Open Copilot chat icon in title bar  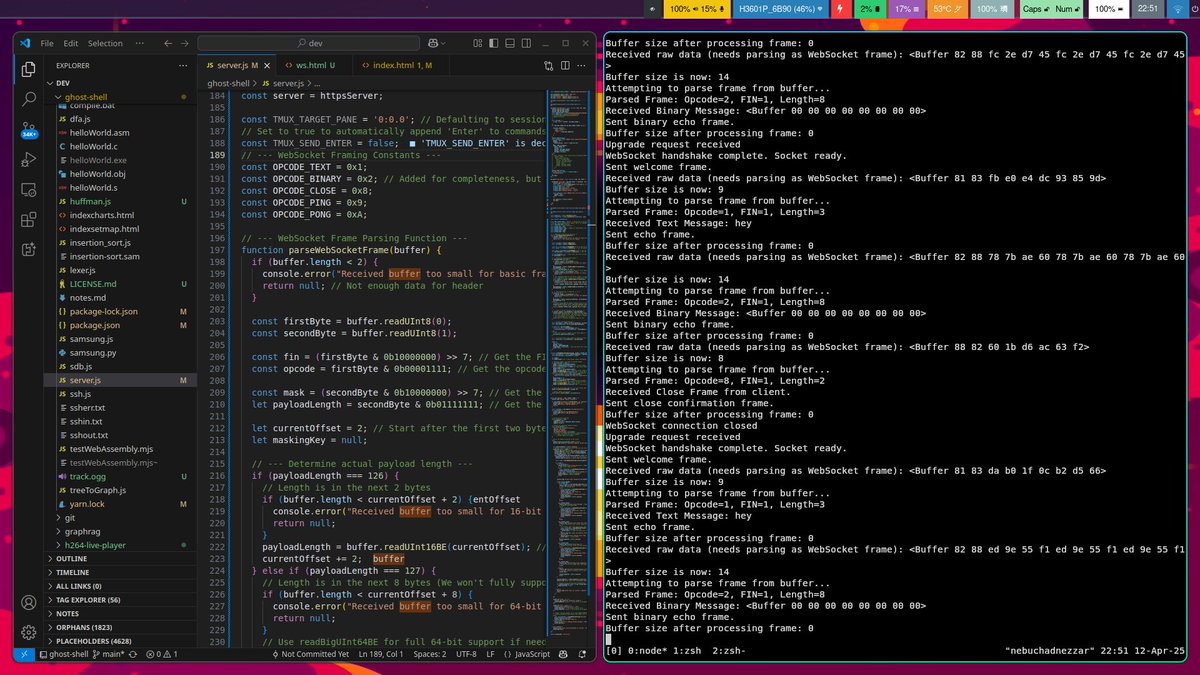pyautogui.click(x=434, y=43)
